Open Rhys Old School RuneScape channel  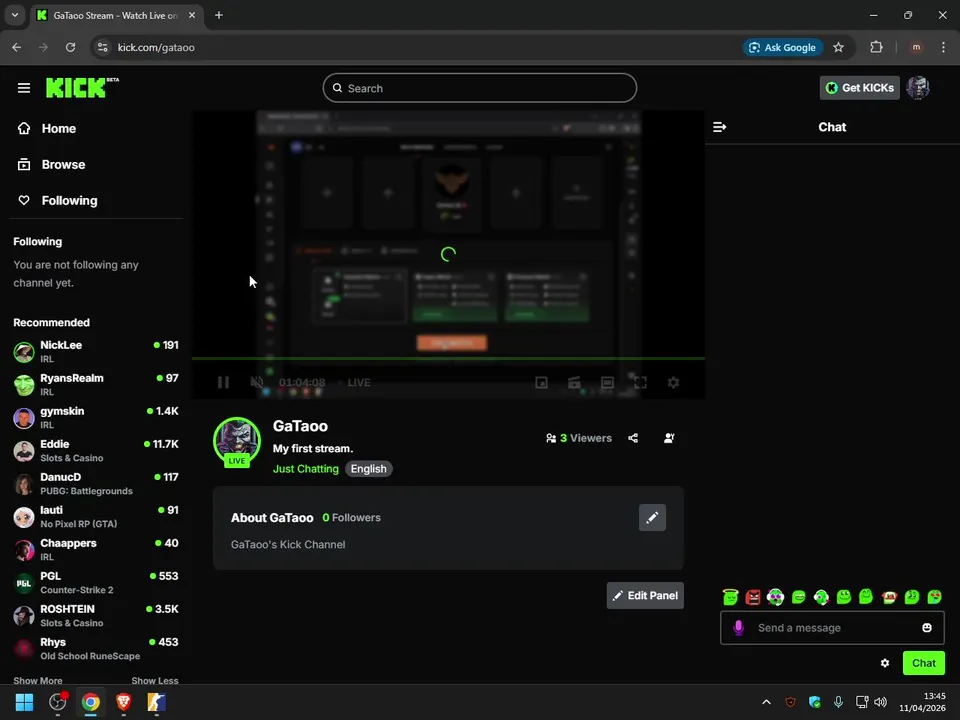click(96, 649)
